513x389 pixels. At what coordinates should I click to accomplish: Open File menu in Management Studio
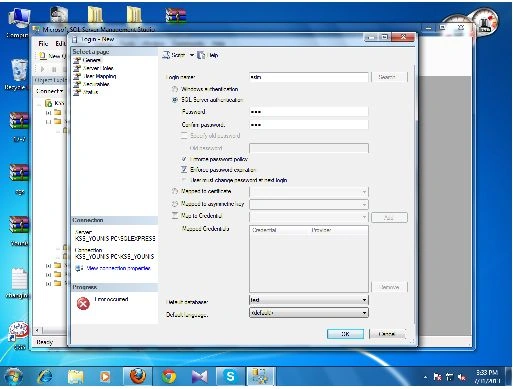[43, 44]
